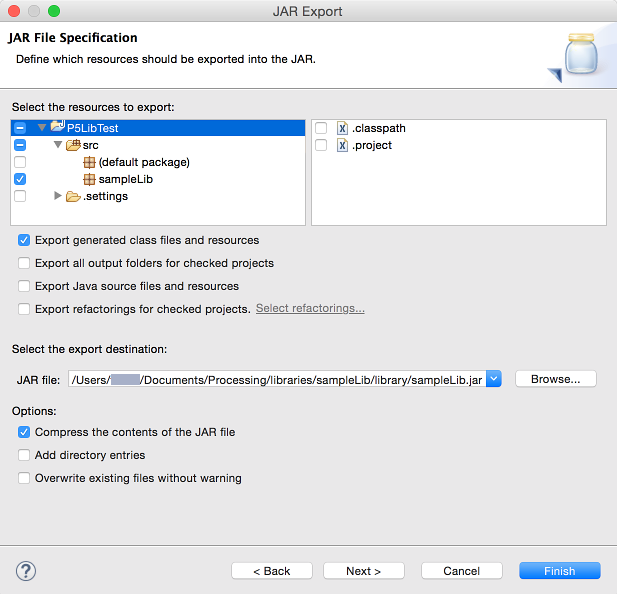Enable Overwrite existing files without warning
The width and height of the screenshot is (617, 594).
pyautogui.click(x=24, y=478)
